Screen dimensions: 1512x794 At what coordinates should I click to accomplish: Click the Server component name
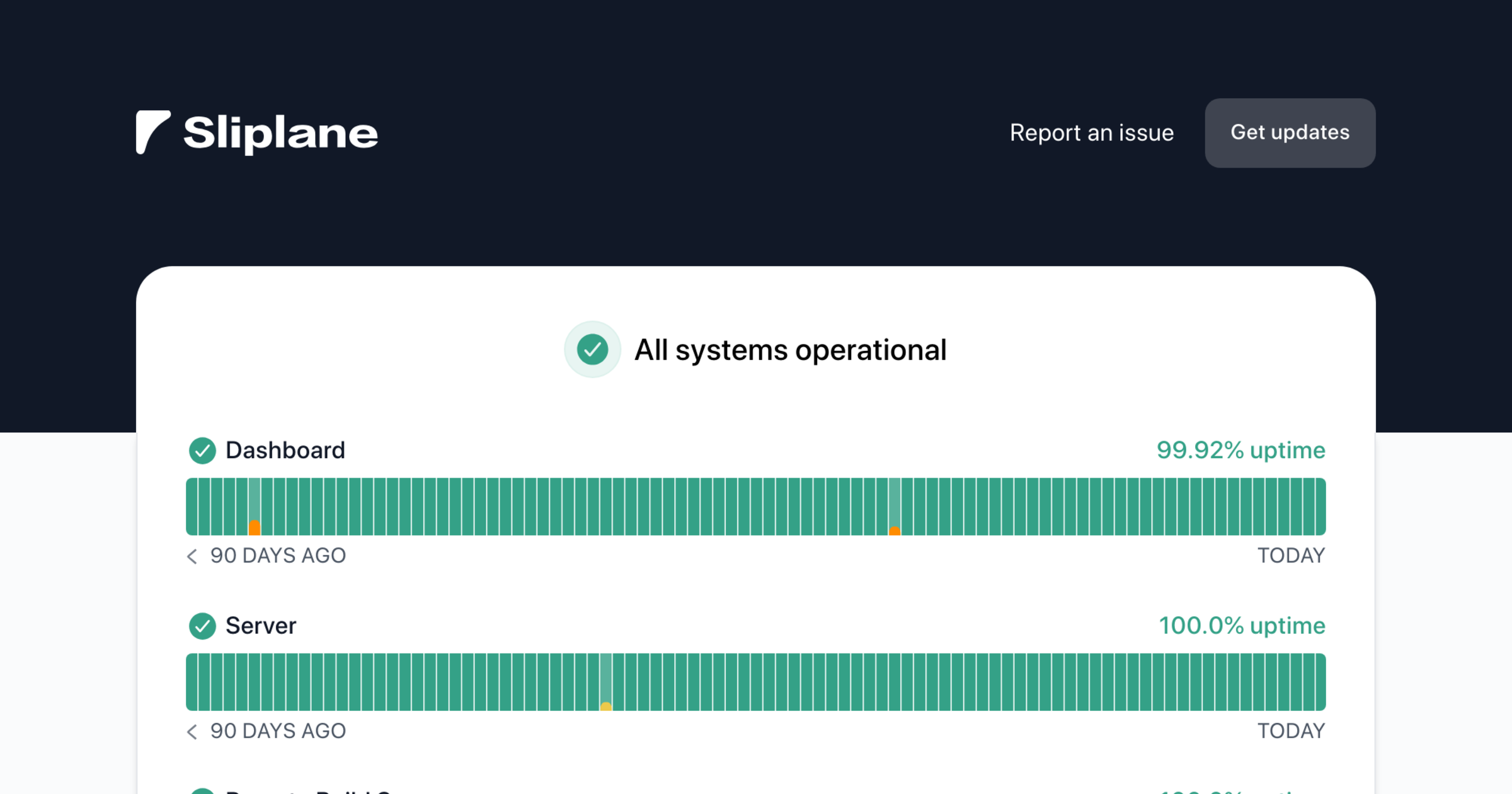[x=260, y=626]
